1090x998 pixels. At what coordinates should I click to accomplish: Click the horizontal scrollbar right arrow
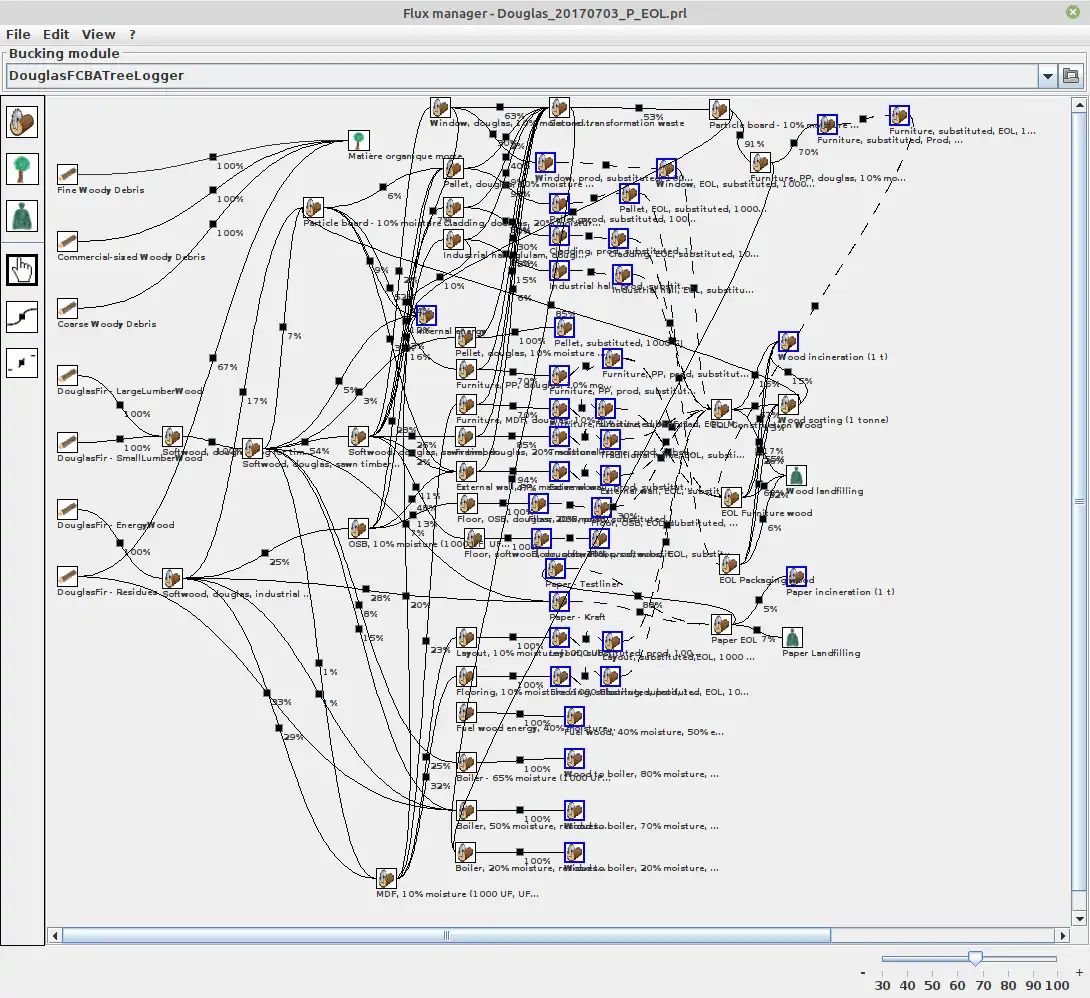click(1062, 935)
